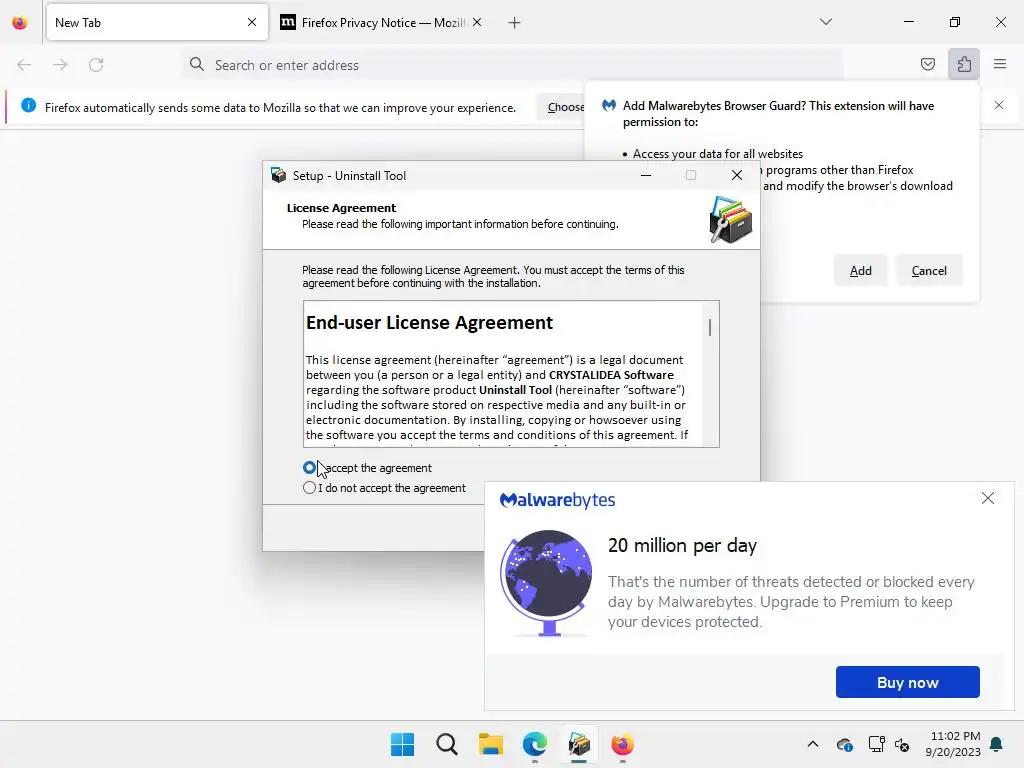The width and height of the screenshot is (1024, 768).
Task: Open the Extensions puzzle icon
Action: [x=964, y=64]
